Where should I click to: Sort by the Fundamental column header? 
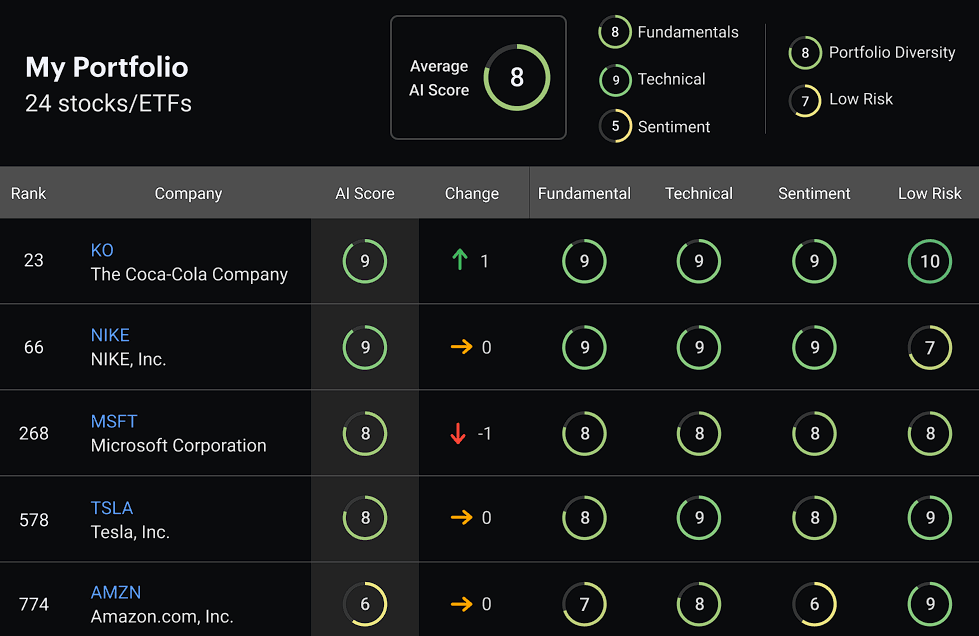584,193
